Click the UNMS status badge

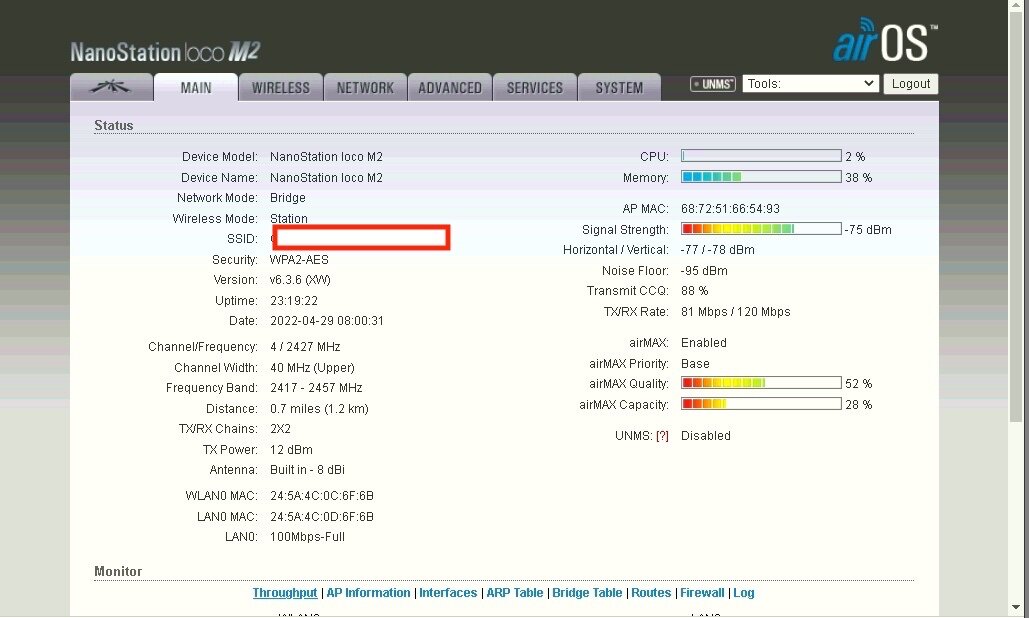pyautogui.click(x=713, y=84)
